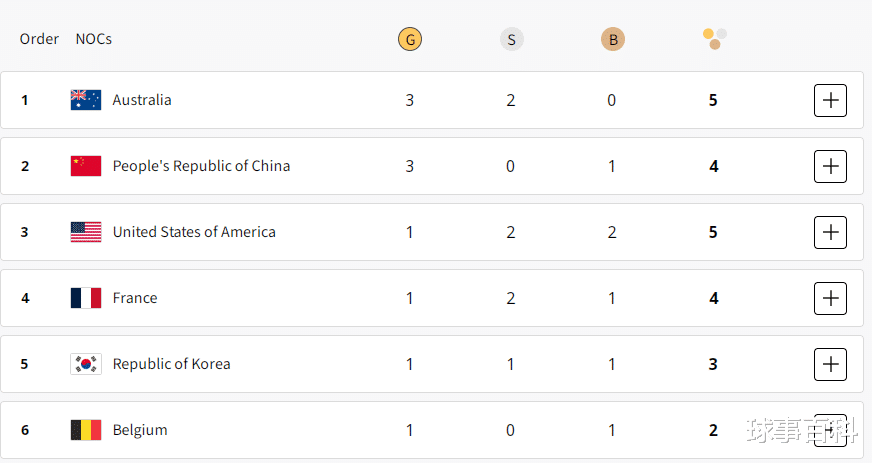872x463 pixels.
Task: Open the United States of America link
Action: click(x=194, y=232)
